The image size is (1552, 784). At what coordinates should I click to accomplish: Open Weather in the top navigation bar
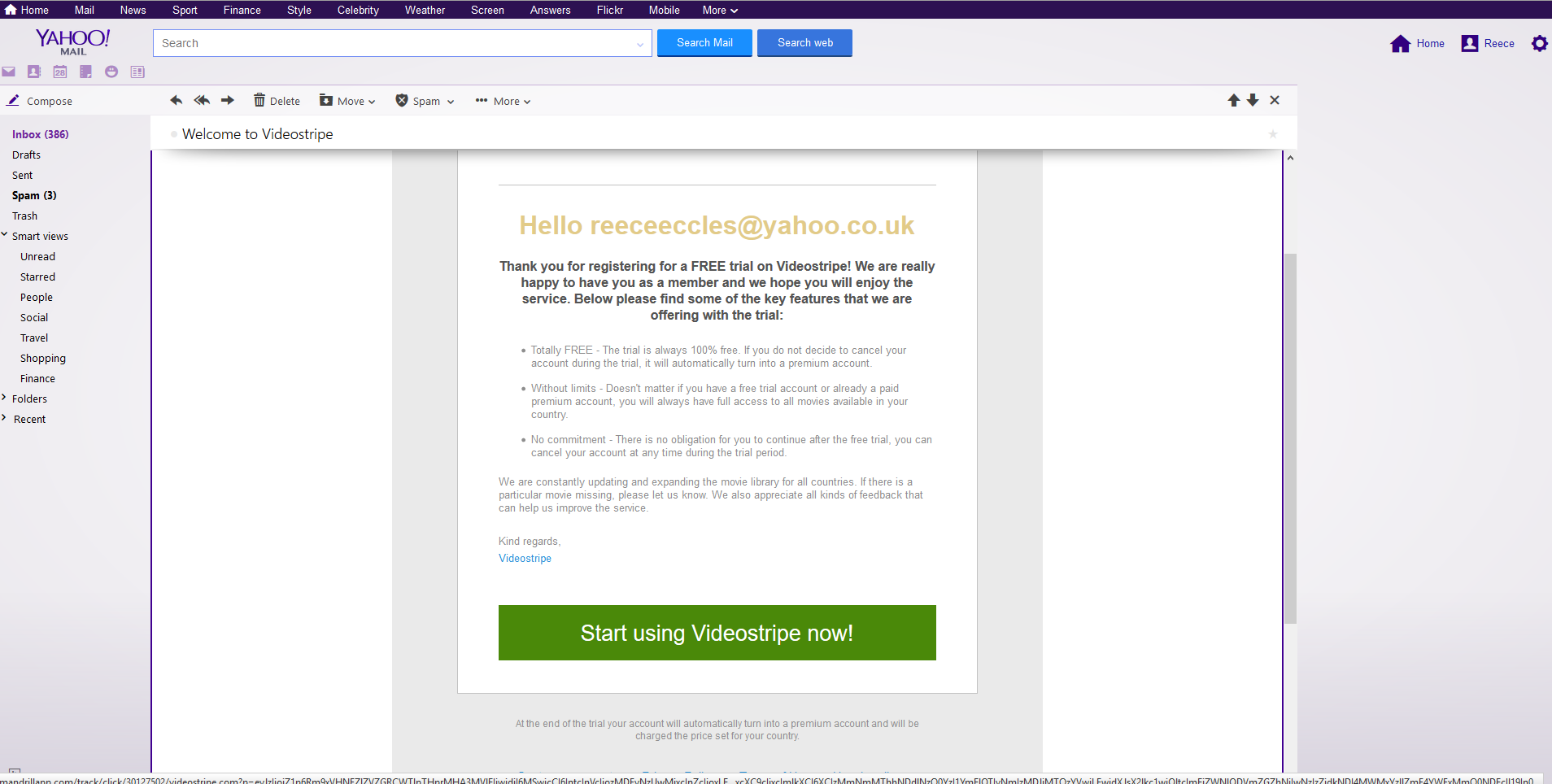click(x=425, y=10)
